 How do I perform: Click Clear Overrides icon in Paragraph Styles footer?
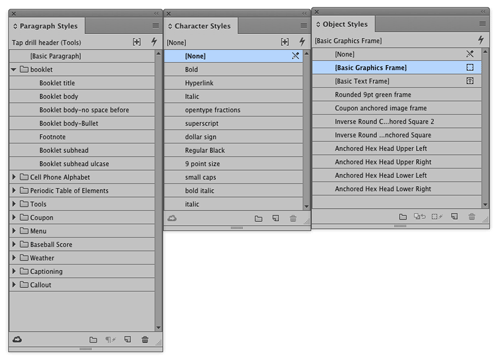[110, 340]
